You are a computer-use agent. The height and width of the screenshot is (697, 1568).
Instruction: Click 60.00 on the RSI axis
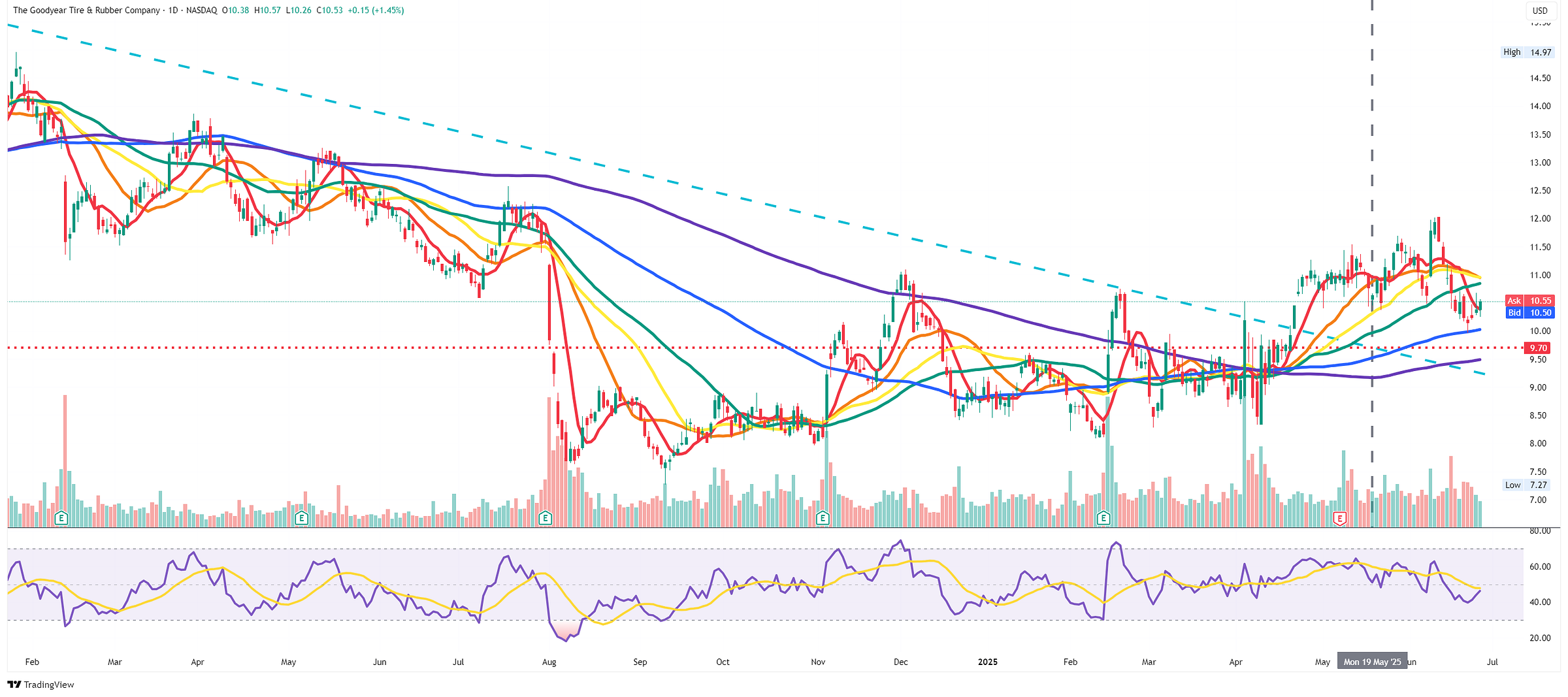coord(1540,567)
